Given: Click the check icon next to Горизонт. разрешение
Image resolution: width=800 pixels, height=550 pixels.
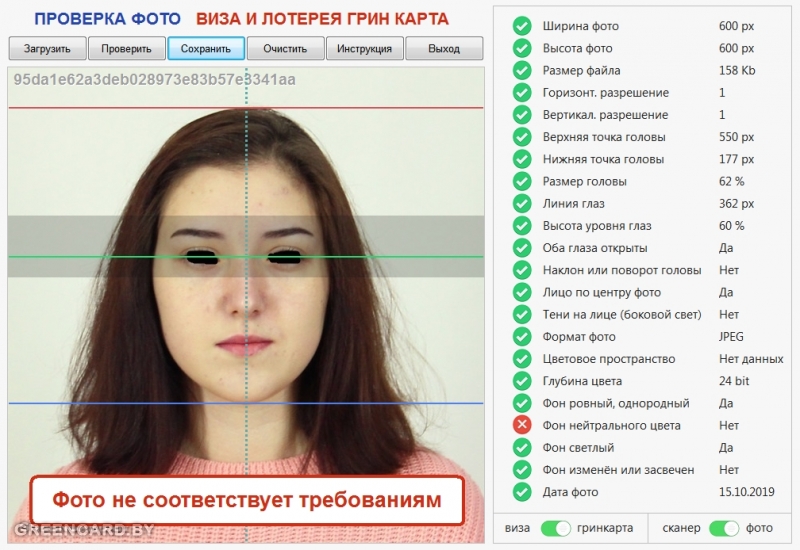Looking at the screenshot, I should point(522,92).
